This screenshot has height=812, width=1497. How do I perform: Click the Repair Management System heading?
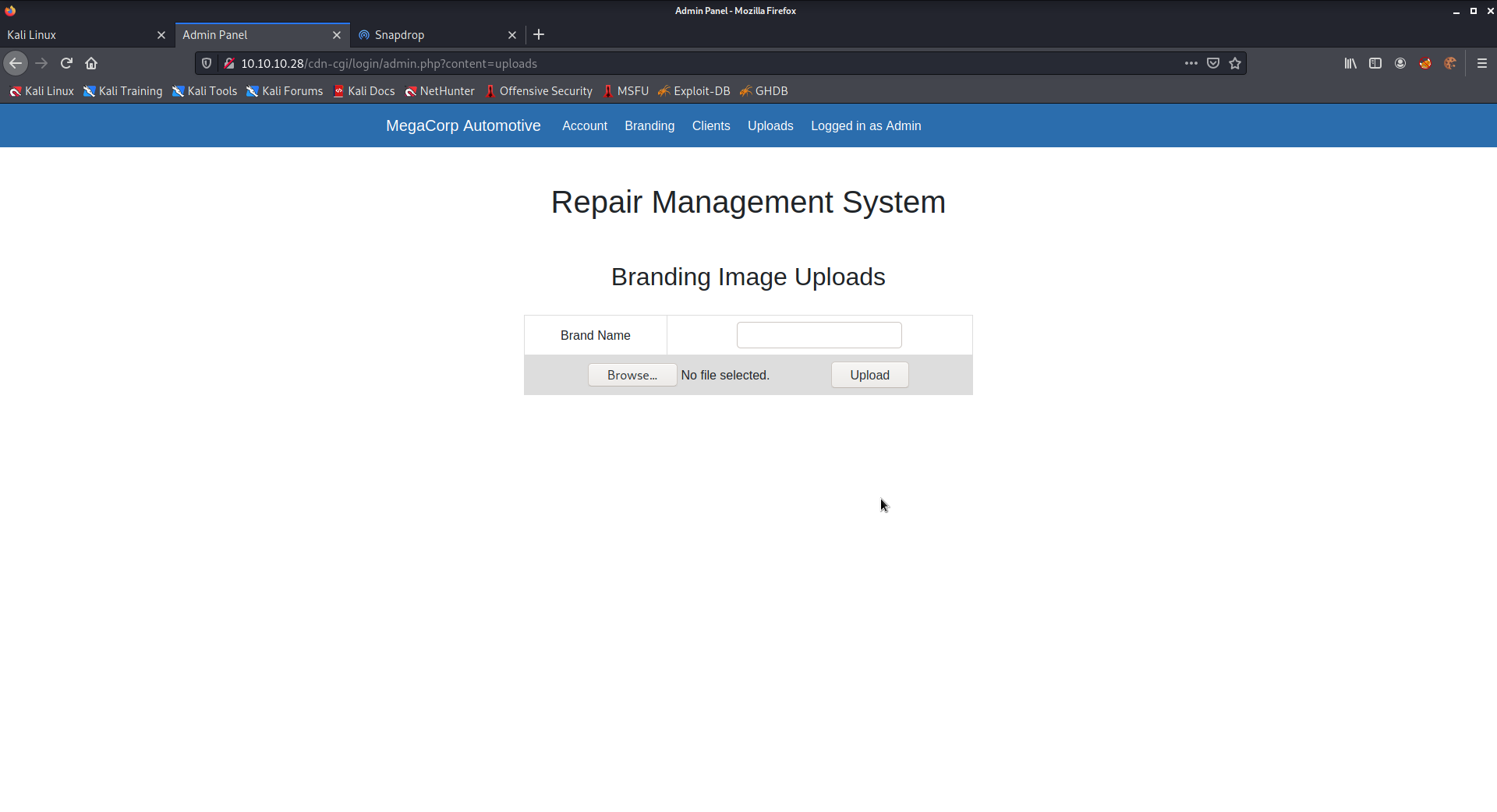tap(748, 202)
